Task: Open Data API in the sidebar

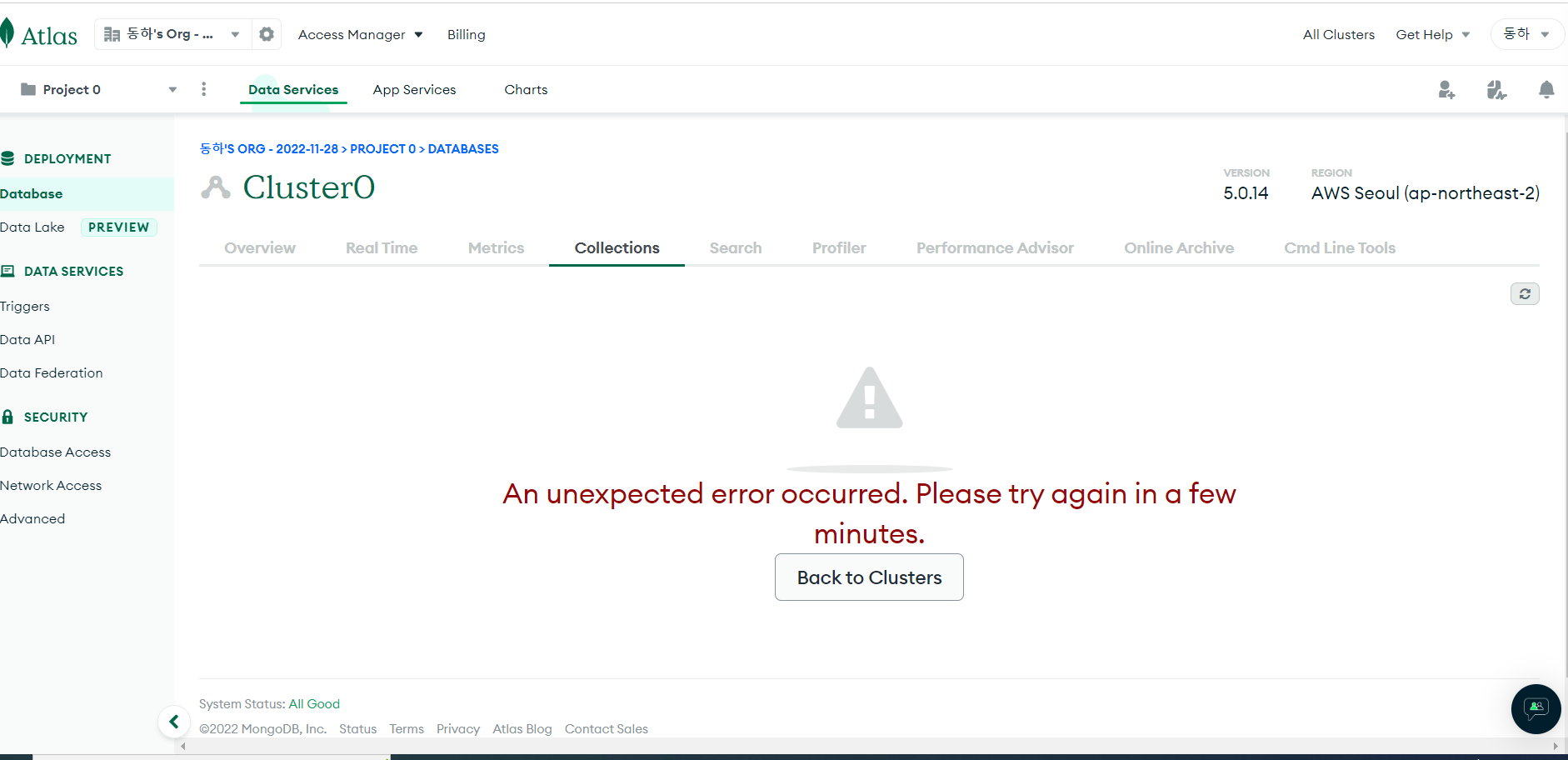Action: pyautogui.click(x=27, y=339)
